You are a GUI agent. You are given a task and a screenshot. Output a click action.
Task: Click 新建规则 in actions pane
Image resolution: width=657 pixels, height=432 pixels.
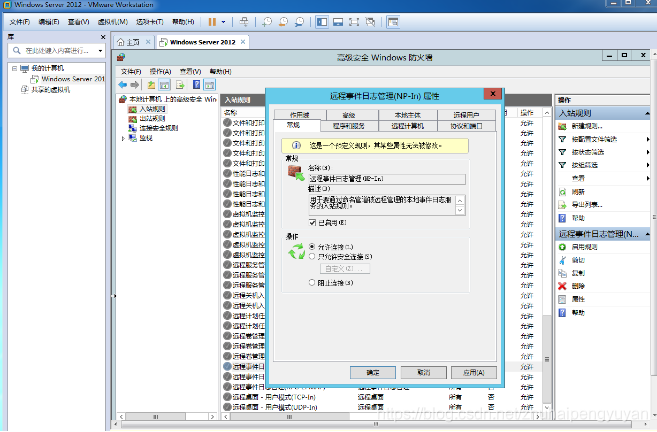point(587,126)
